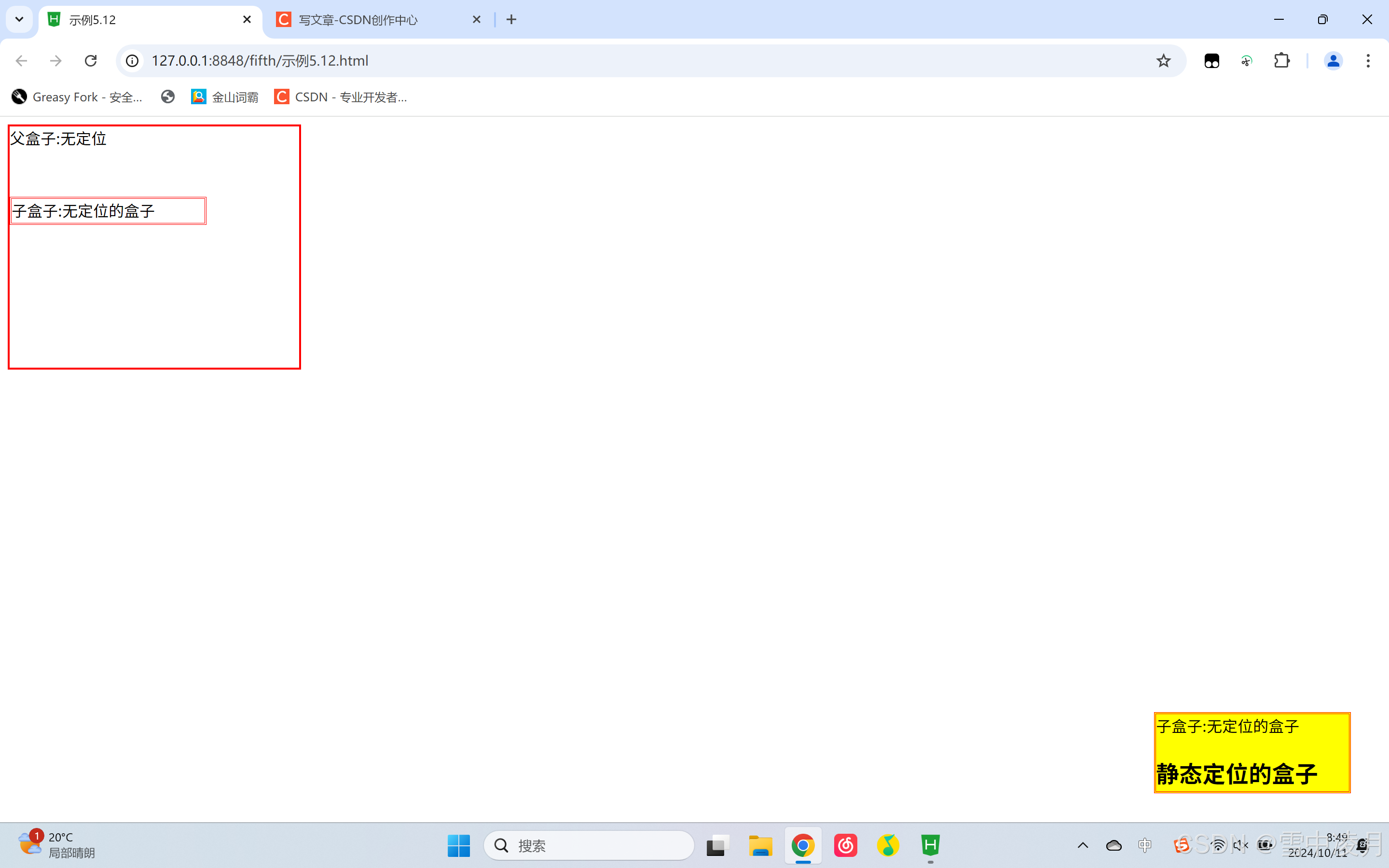Click the taskbar search field
This screenshot has height=868, width=1389.
pos(588,845)
